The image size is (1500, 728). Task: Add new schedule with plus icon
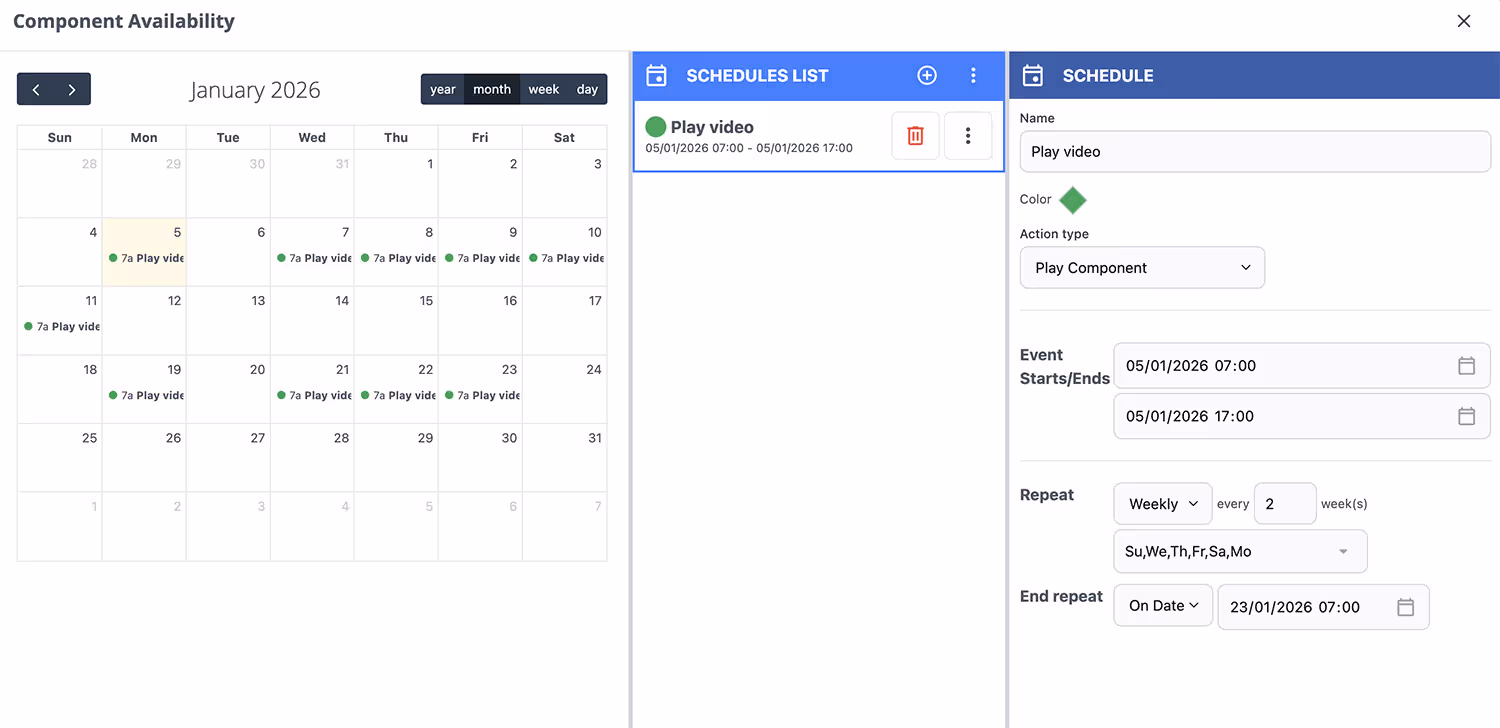927,75
